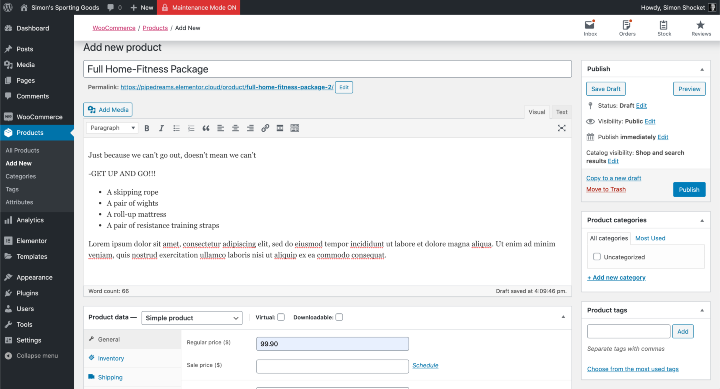Open the comments bubble in admin bar
This screenshot has width=720, height=389.
(x=114, y=7)
